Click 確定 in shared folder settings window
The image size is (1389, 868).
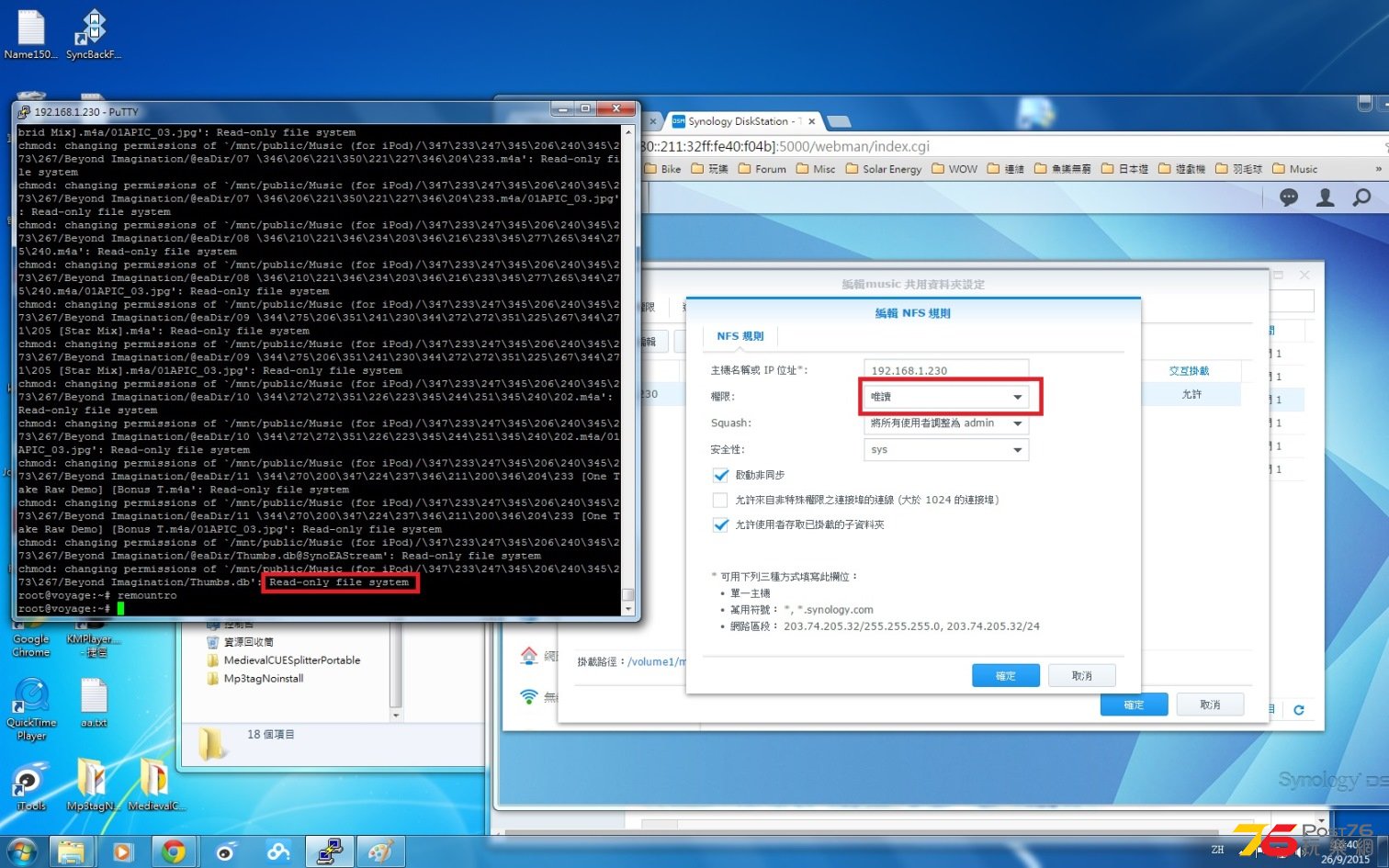point(1135,705)
